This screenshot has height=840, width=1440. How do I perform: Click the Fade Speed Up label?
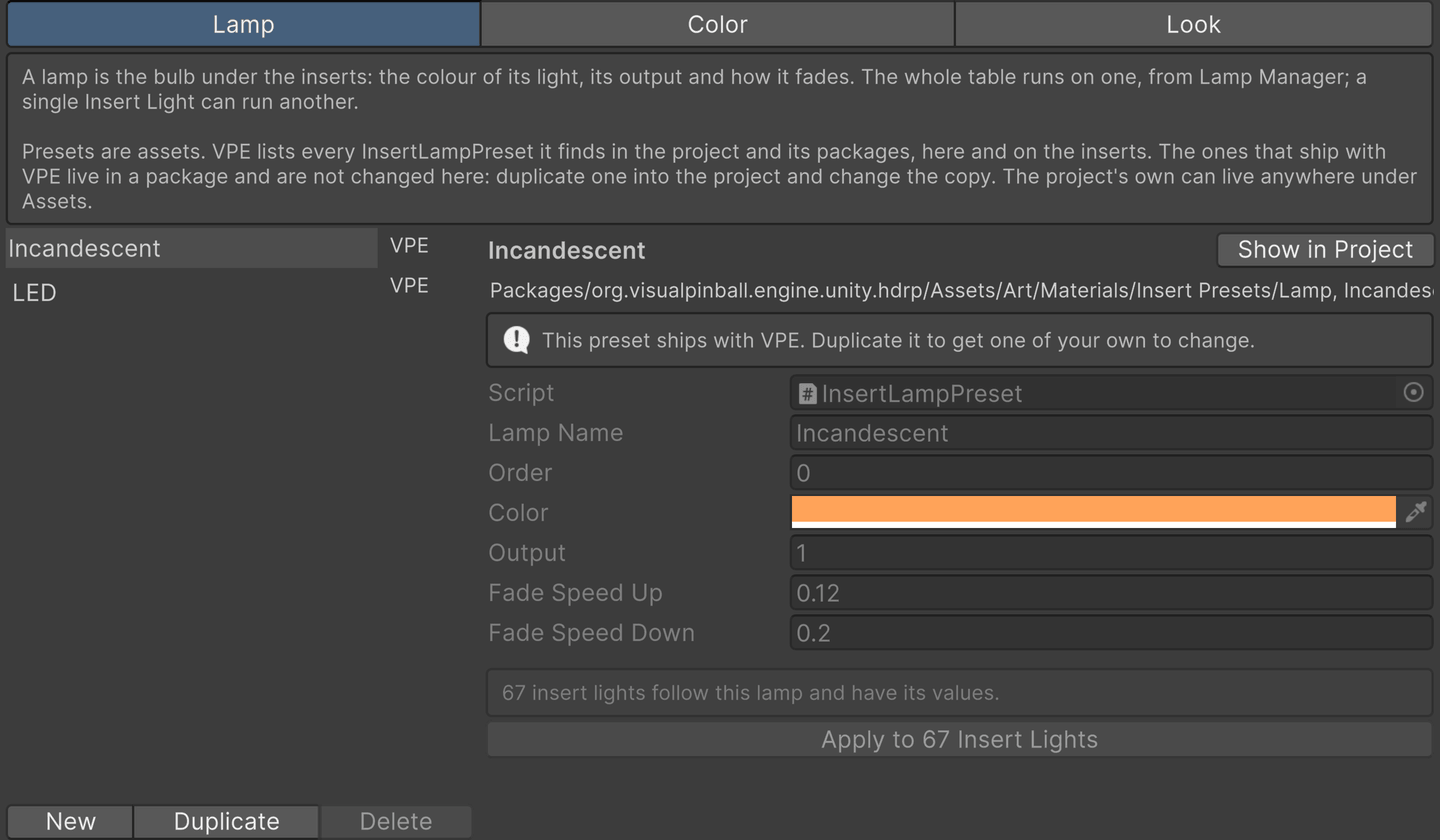(575, 593)
